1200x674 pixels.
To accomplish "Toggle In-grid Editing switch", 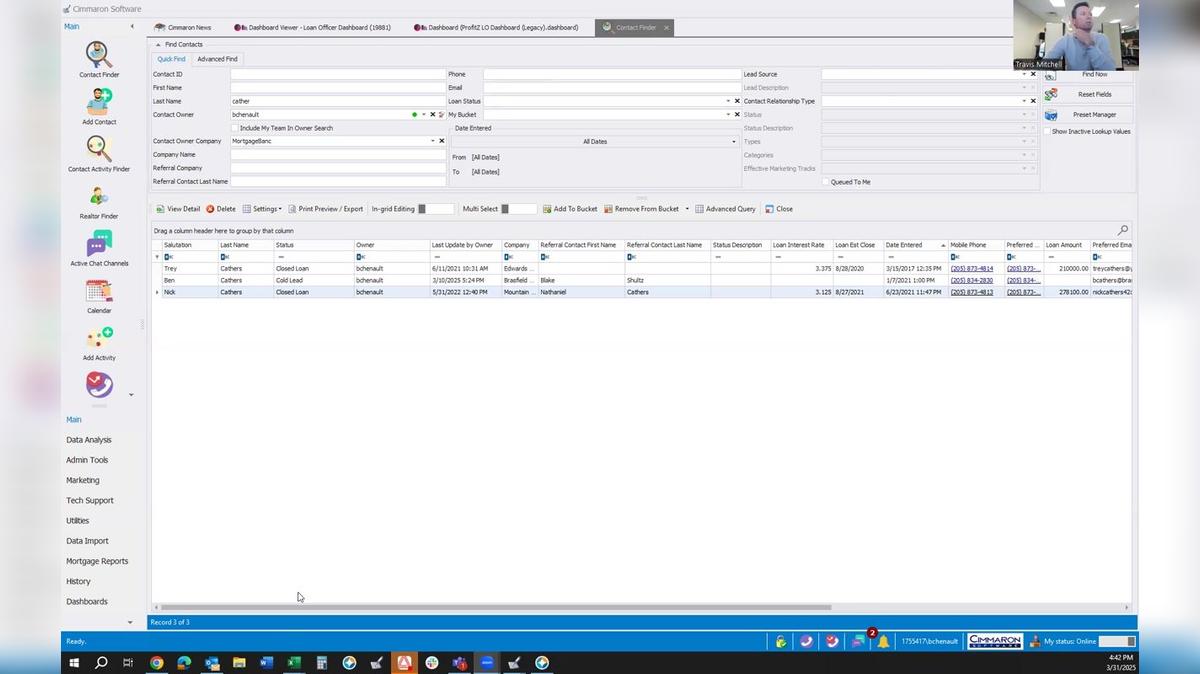I will click(436, 209).
